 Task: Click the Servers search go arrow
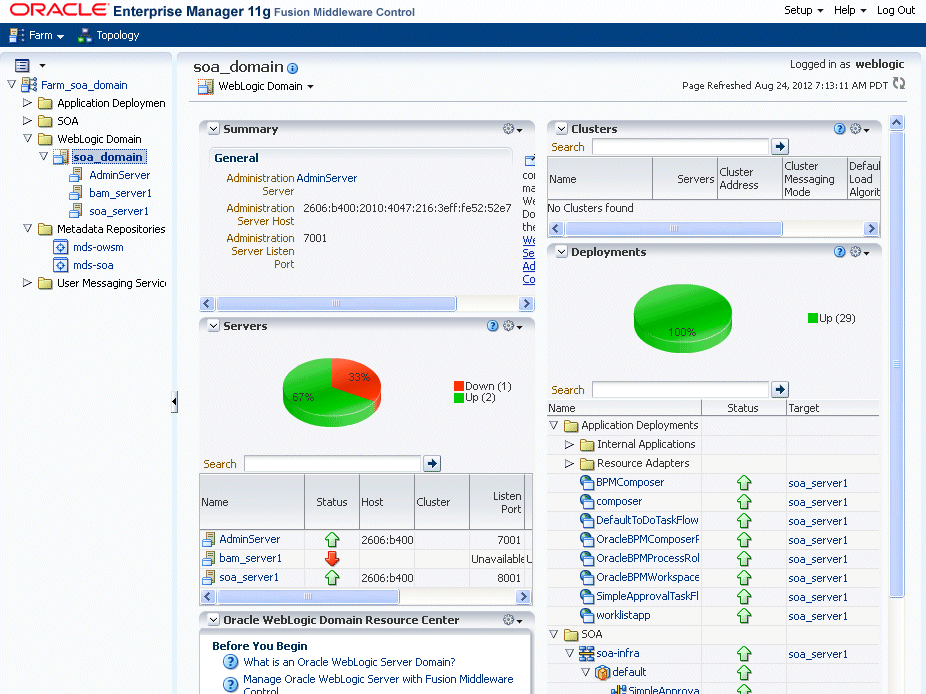coord(432,464)
